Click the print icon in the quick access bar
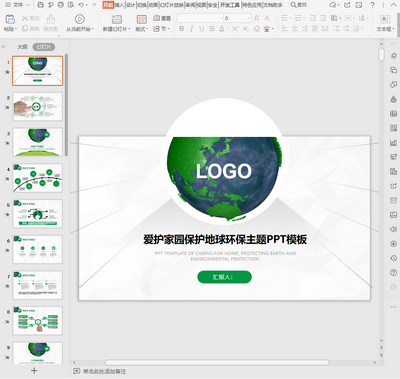The height and width of the screenshot is (379, 400). point(60,5)
